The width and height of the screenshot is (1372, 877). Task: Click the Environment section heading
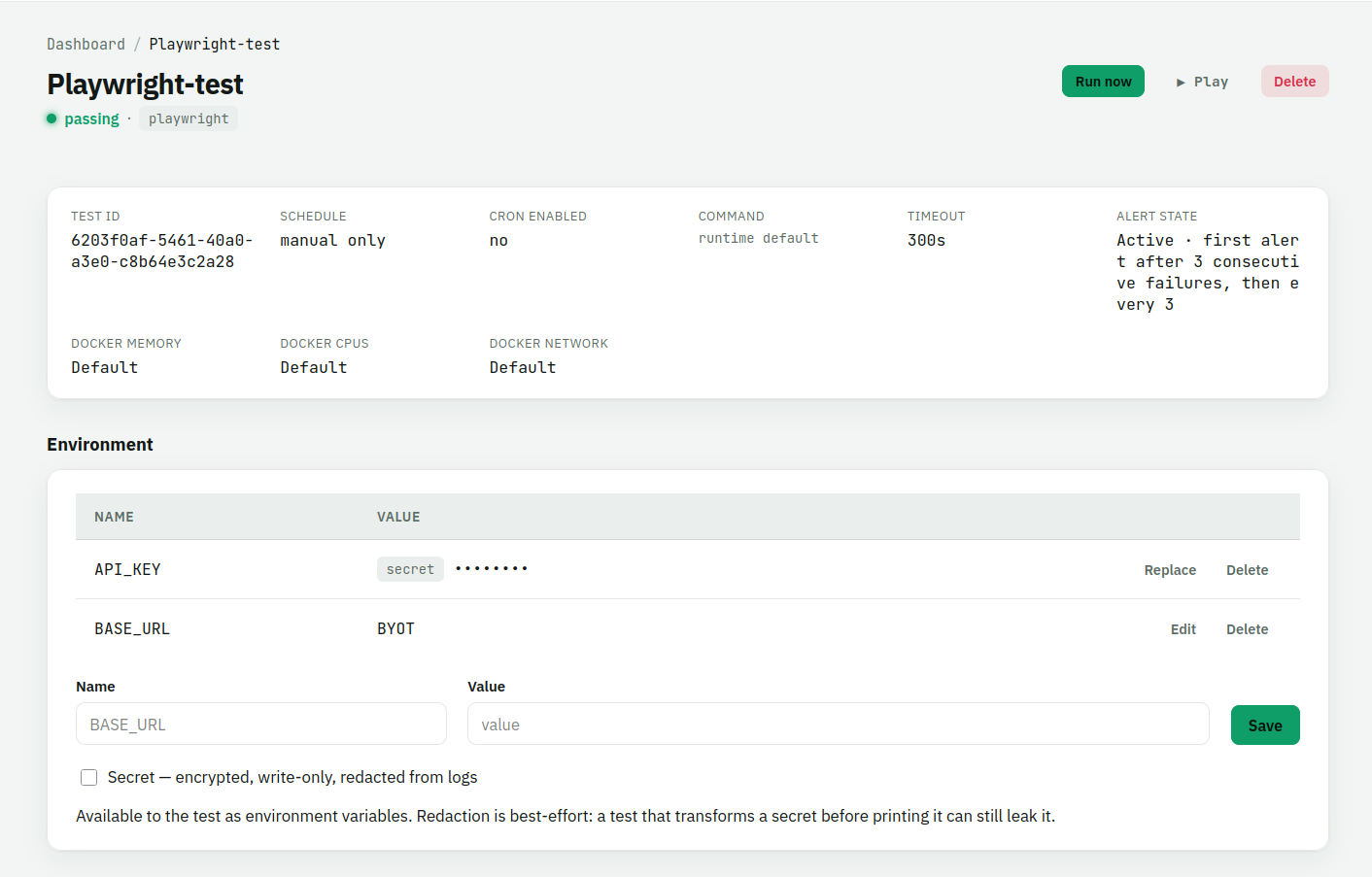100,444
